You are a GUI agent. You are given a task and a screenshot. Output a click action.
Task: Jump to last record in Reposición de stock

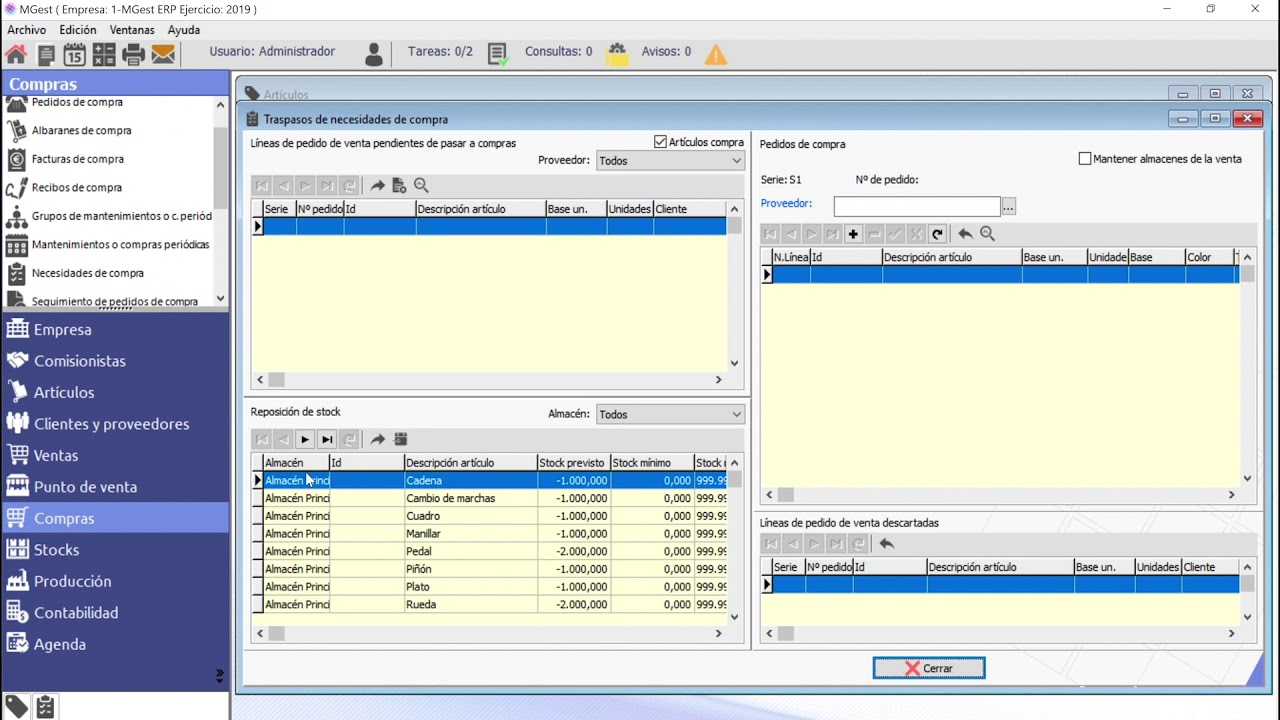click(327, 440)
